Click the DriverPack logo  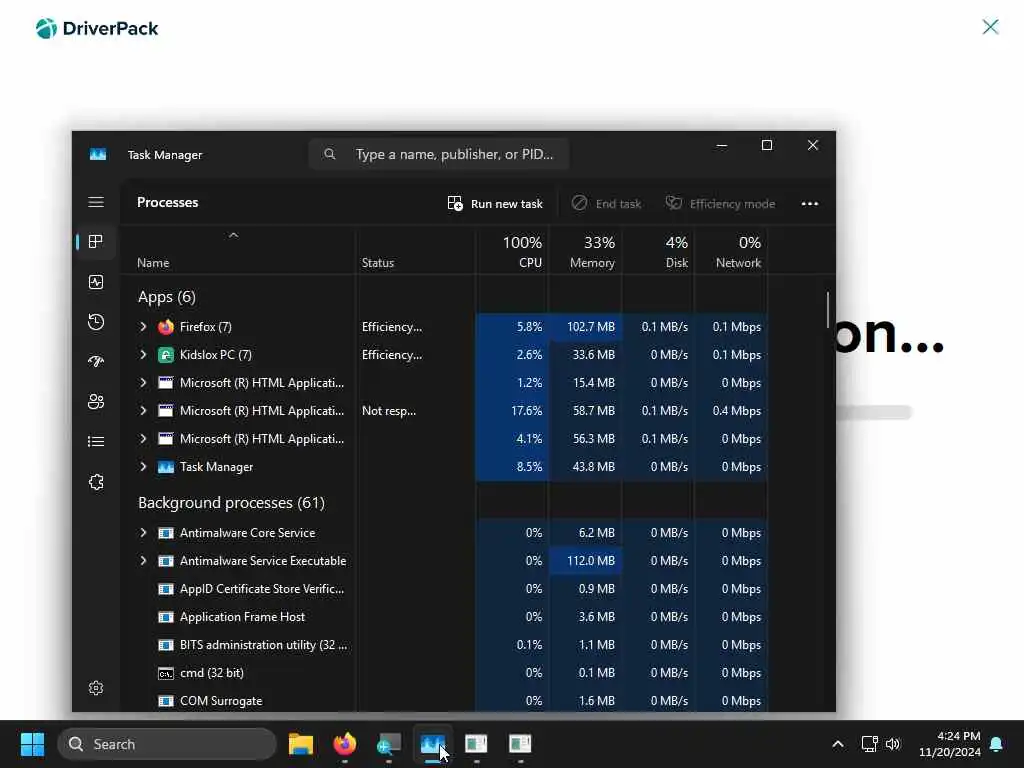tap(97, 29)
